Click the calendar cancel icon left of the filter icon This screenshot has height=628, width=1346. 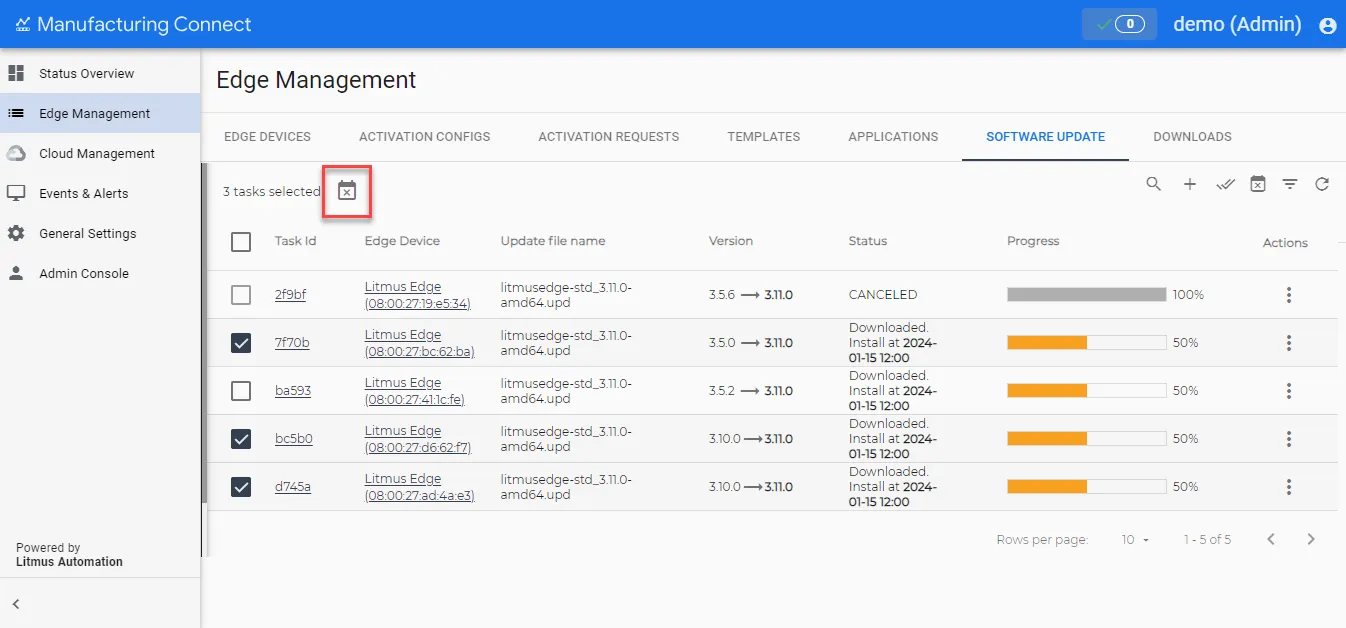tap(1258, 184)
